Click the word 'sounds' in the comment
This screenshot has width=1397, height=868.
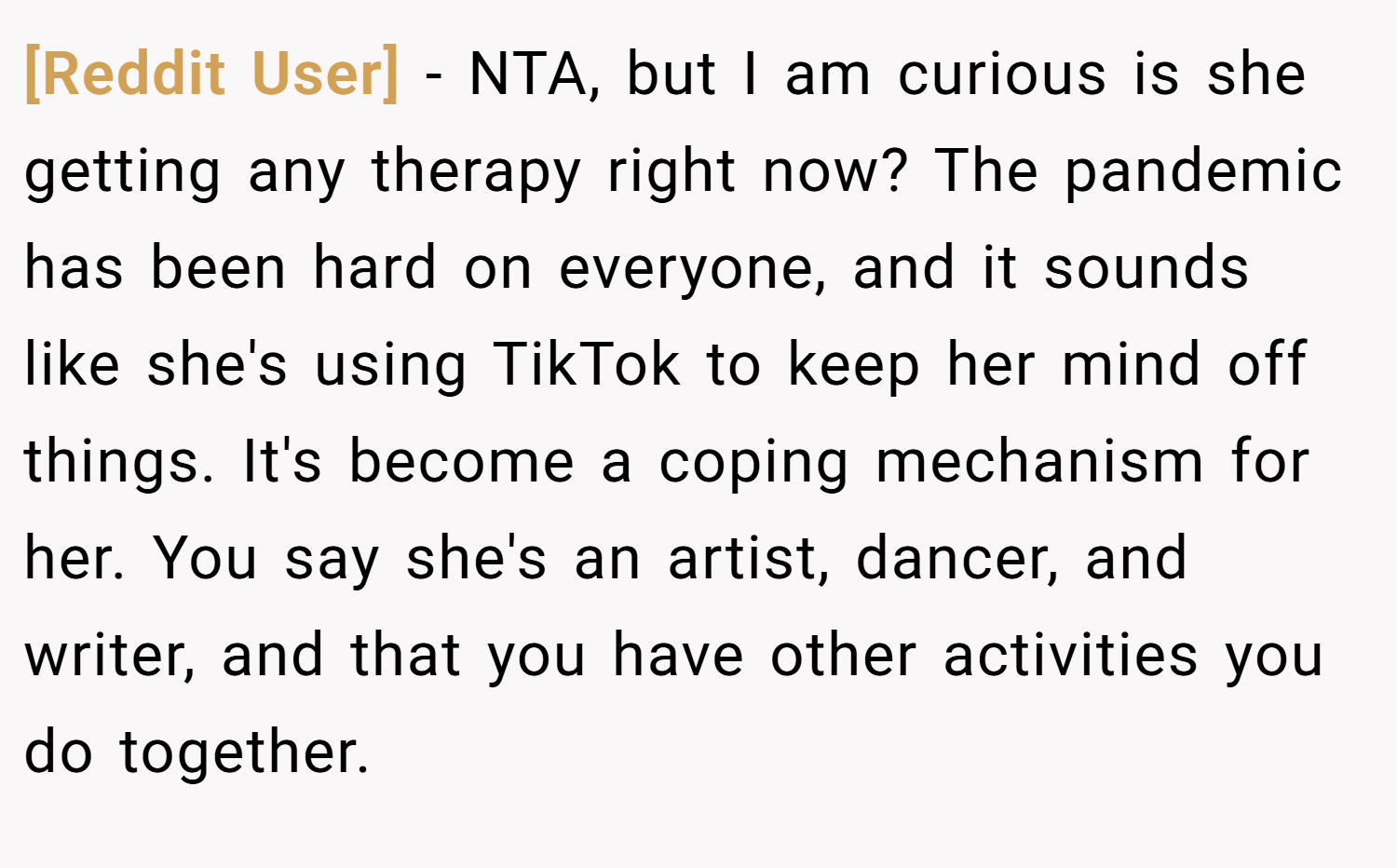(1146, 267)
